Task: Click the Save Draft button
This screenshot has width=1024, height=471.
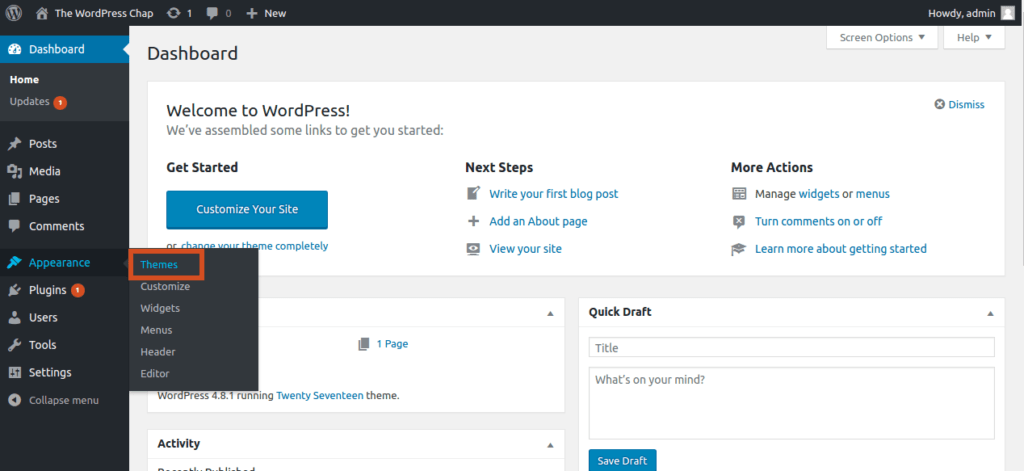Action: tap(622, 460)
